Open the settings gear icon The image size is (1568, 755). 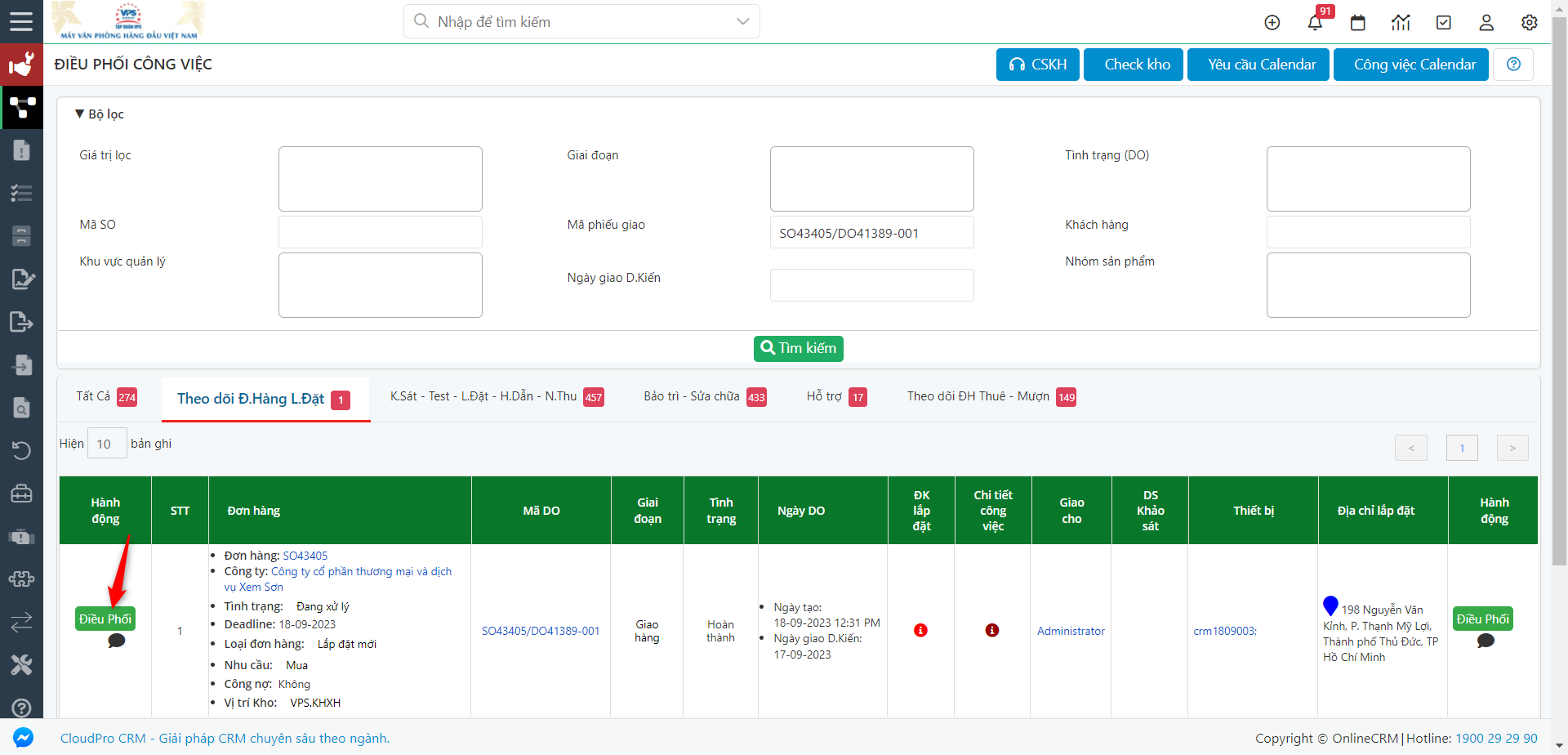[1530, 23]
